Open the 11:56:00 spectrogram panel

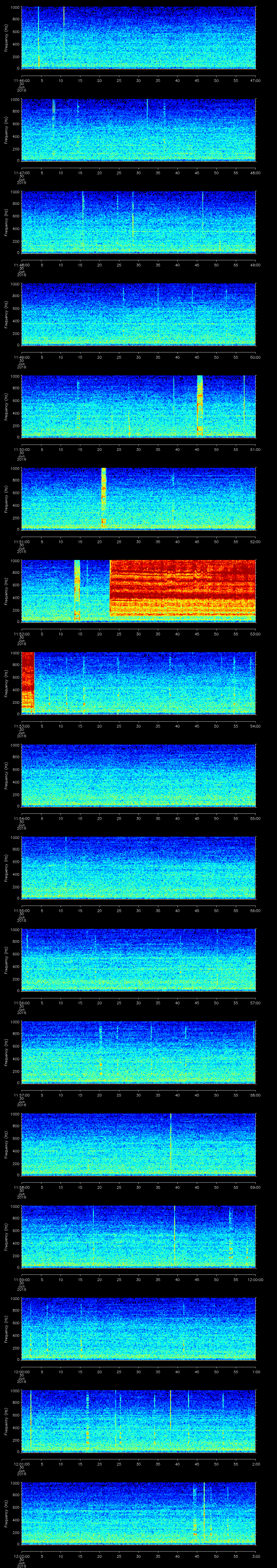[138, 960]
